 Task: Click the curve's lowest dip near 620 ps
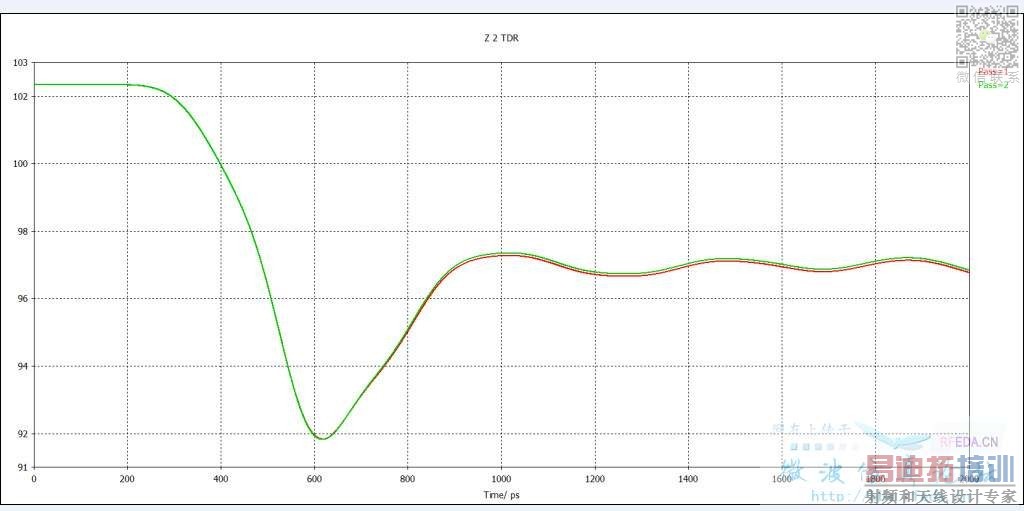pos(323,438)
